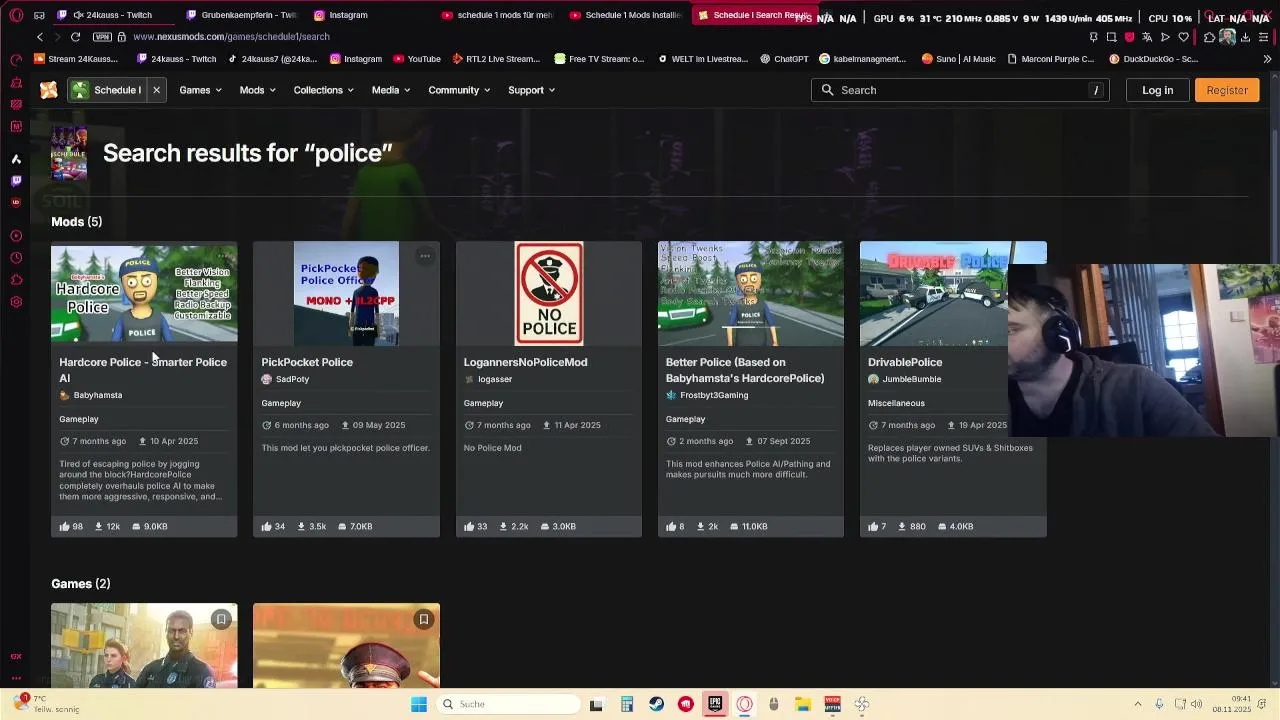Open the YouTube bookmark
The image size is (1280, 720).
[415, 59]
